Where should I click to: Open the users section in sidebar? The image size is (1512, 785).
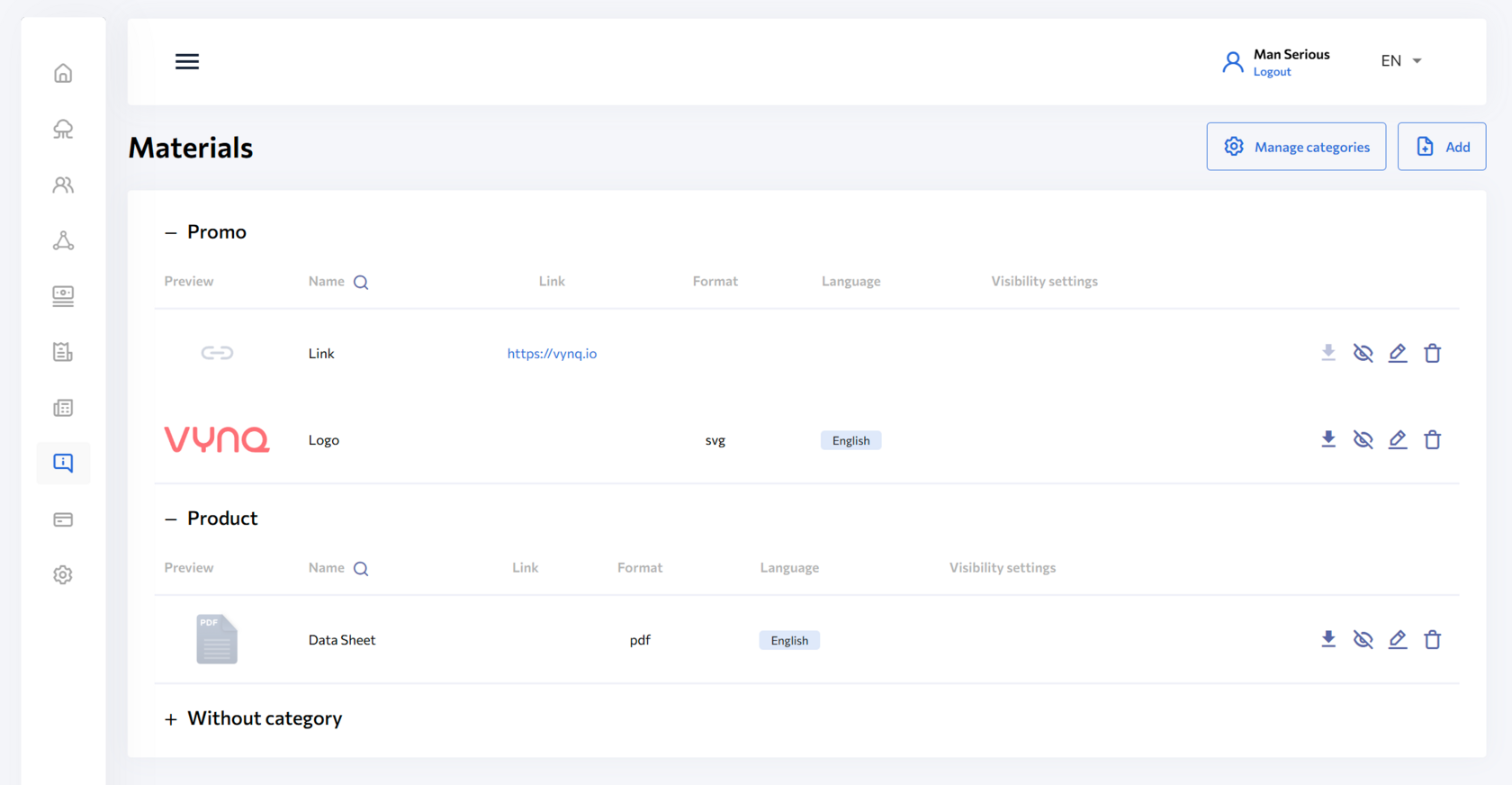pos(63,185)
